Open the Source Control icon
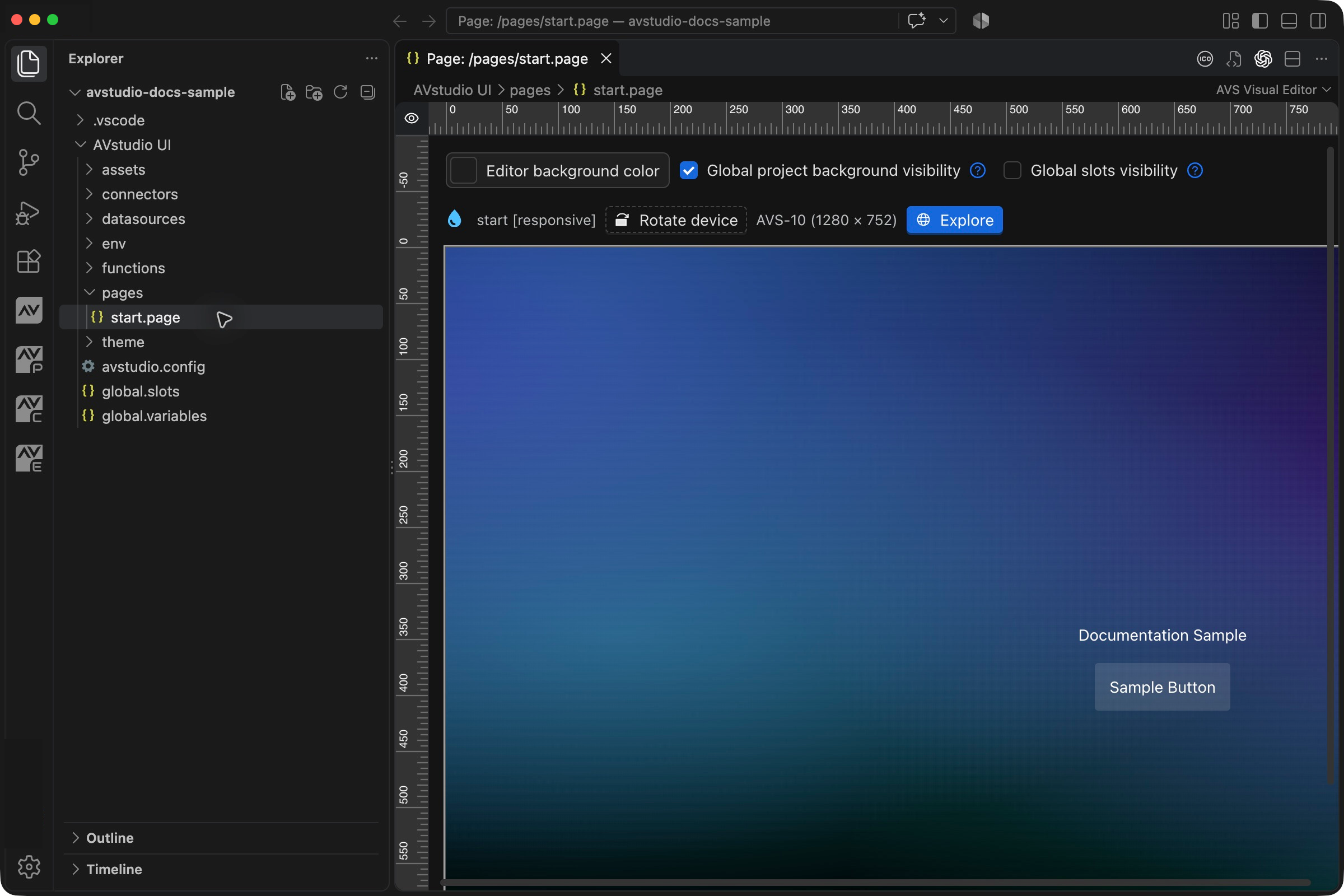Viewport: 1344px width, 896px height. coord(29,163)
